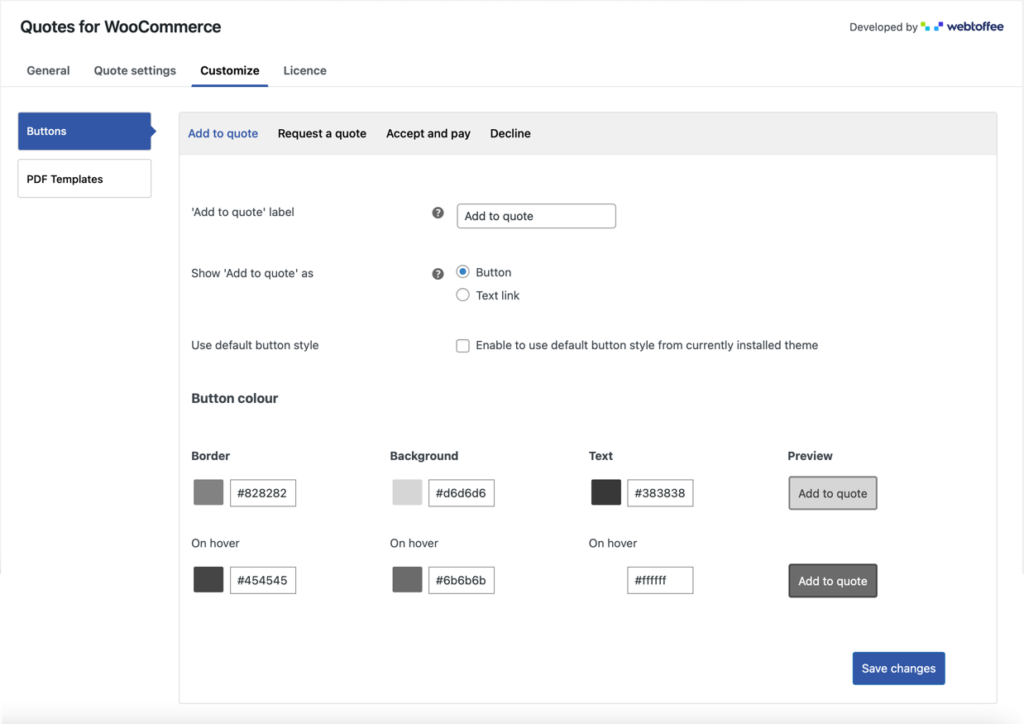
Task: Click the WebToffee developer logo
Action: click(x=962, y=27)
